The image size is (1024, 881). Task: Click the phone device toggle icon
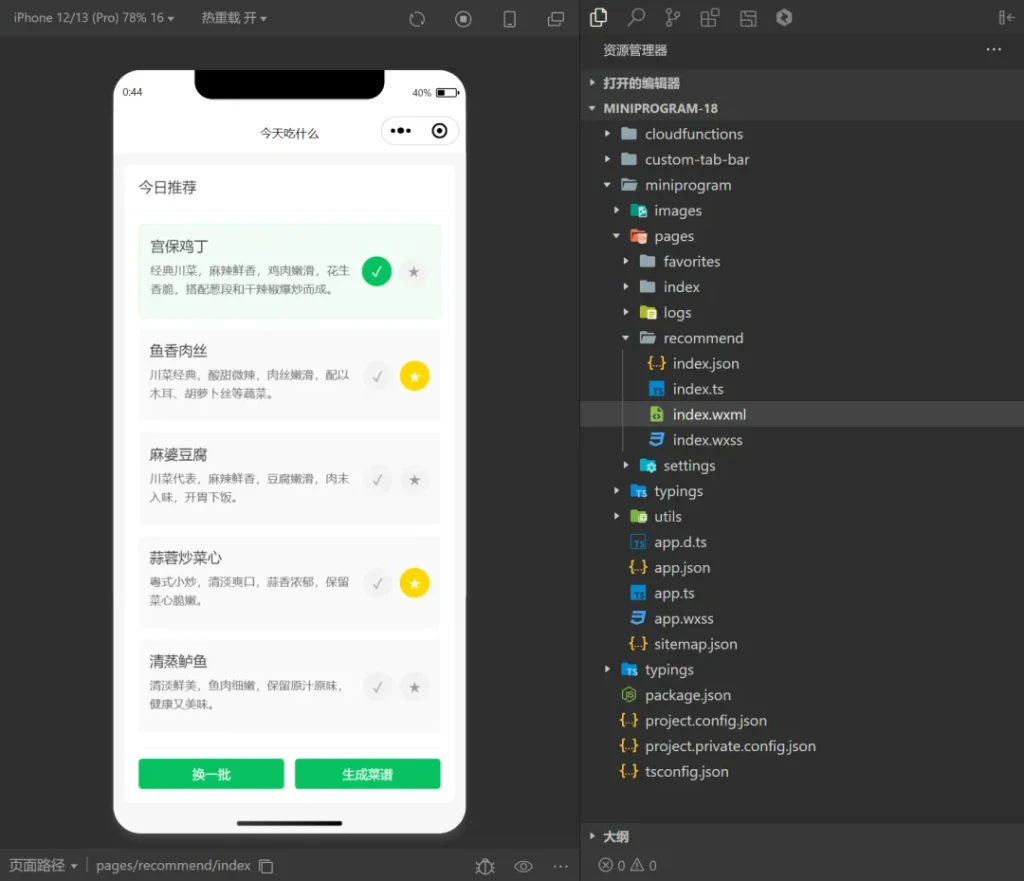509,19
